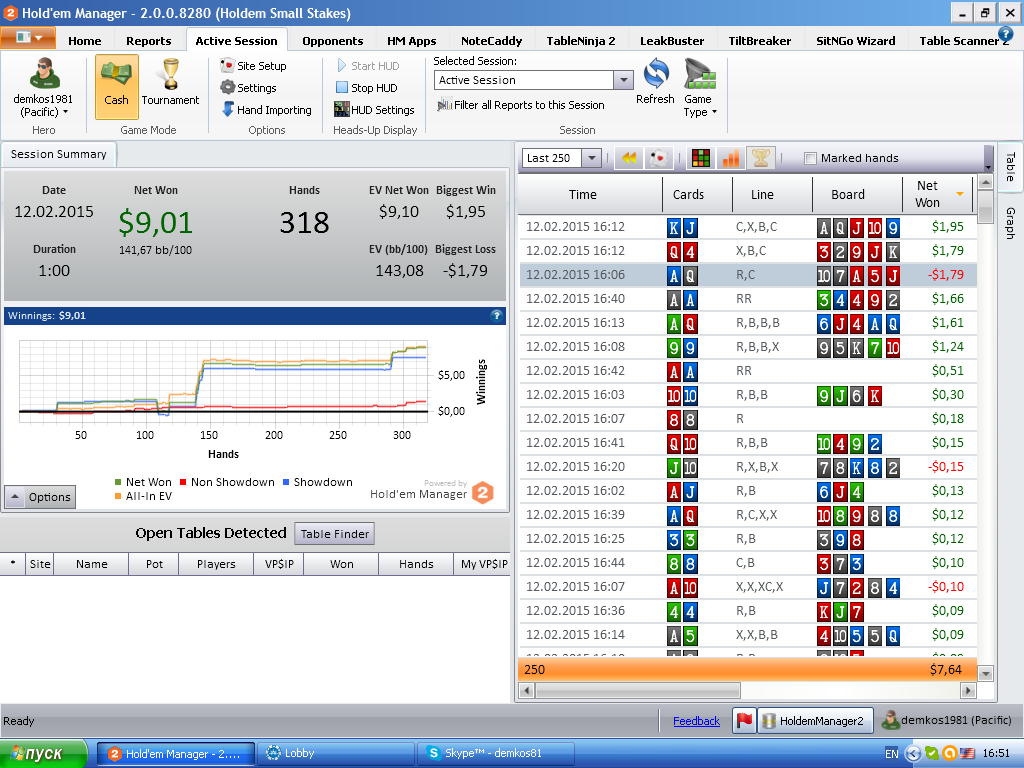Open the TableNinja 2 tab
This screenshot has width=1024, height=768.
click(x=581, y=40)
